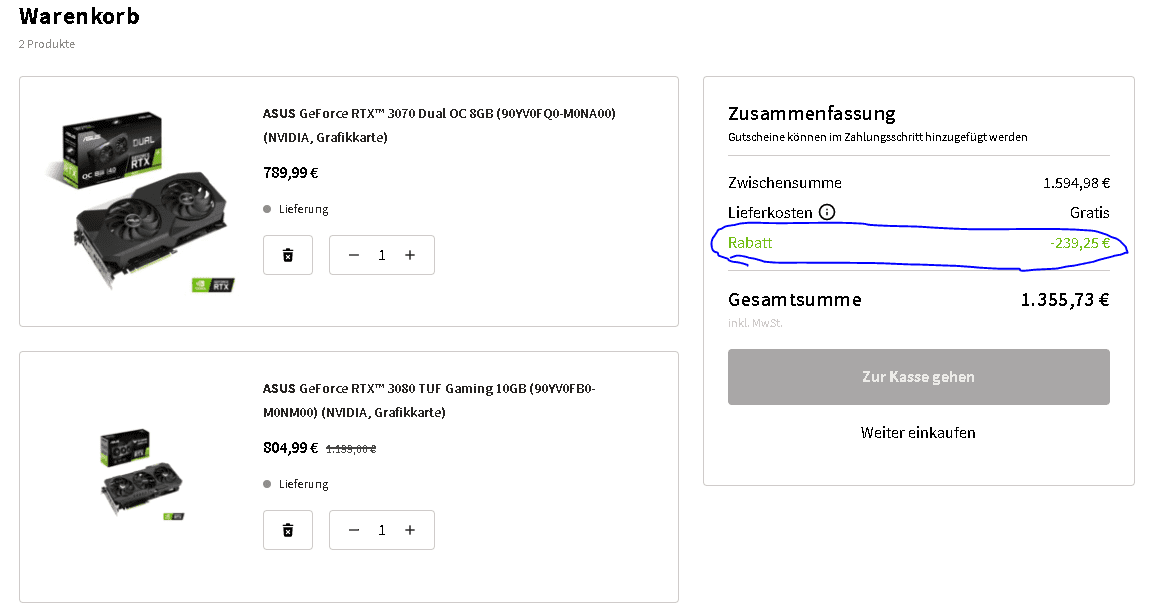The width and height of the screenshot is (1166, 604).
Task: Click the RTX 3070 quantity field
Action: pos(382,255)
